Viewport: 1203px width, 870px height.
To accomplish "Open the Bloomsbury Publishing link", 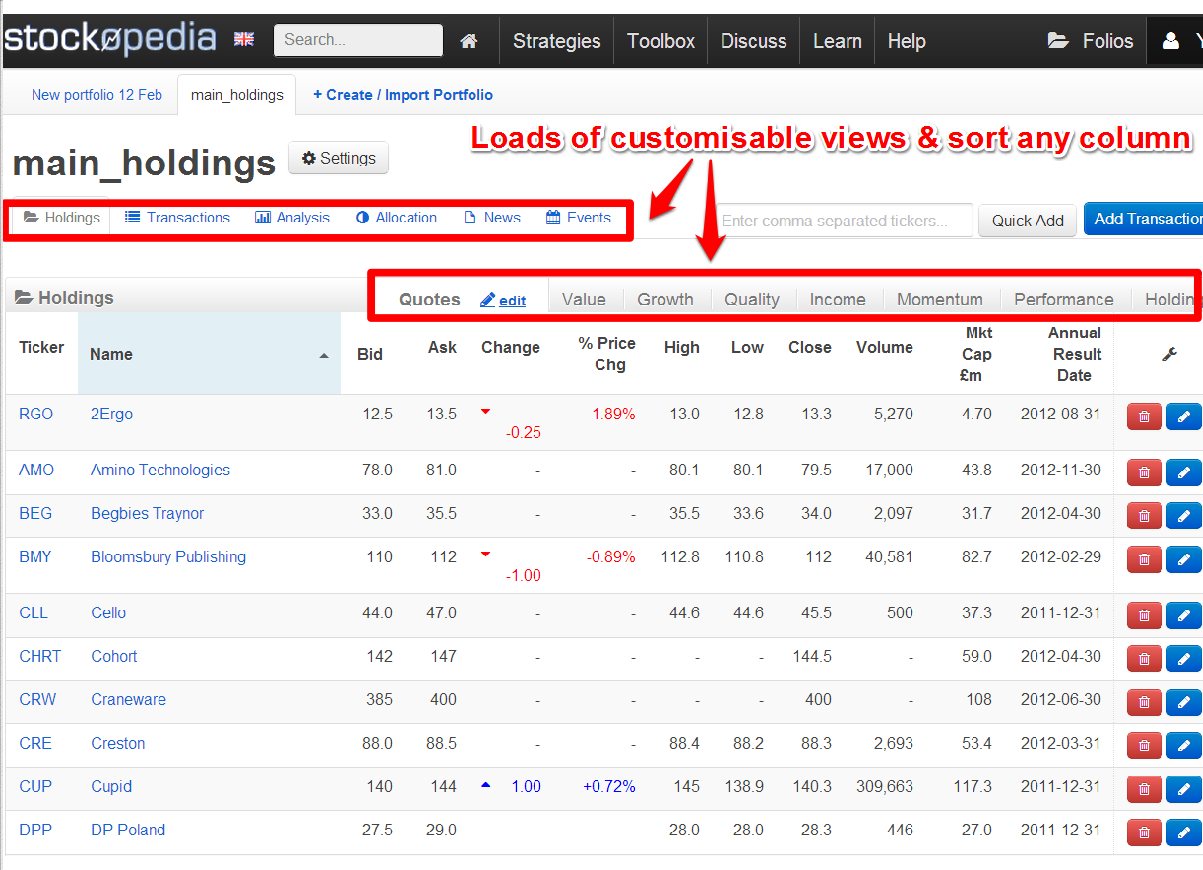I will click(168, 557).
